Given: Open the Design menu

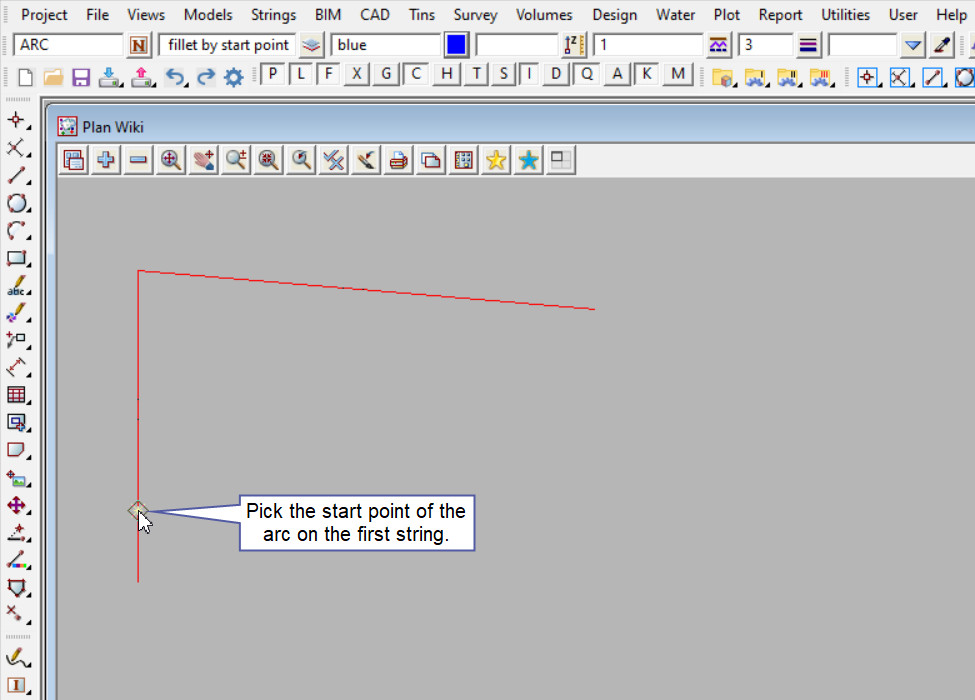Looking at the screenshot, I should [x=614, y=15].
